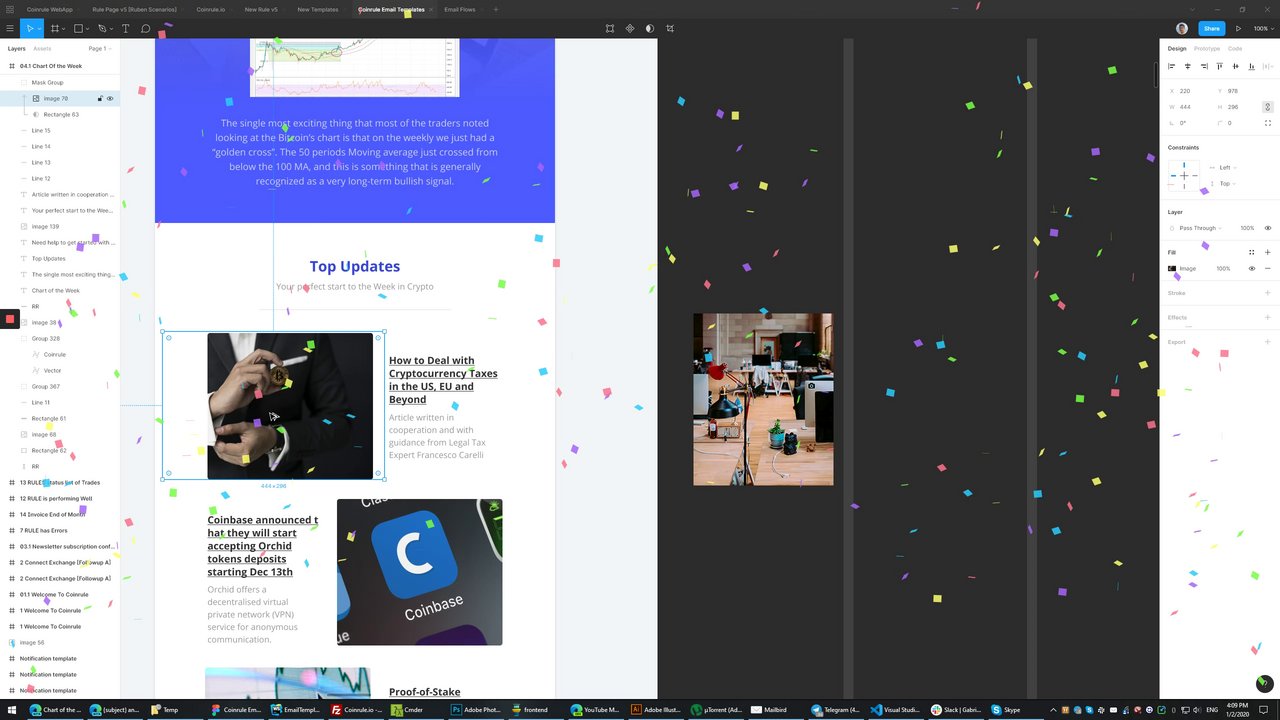This screenshot has width=1280, height=720.
Task: Open the fill Style grid icon
Action: coord(1251,252)
